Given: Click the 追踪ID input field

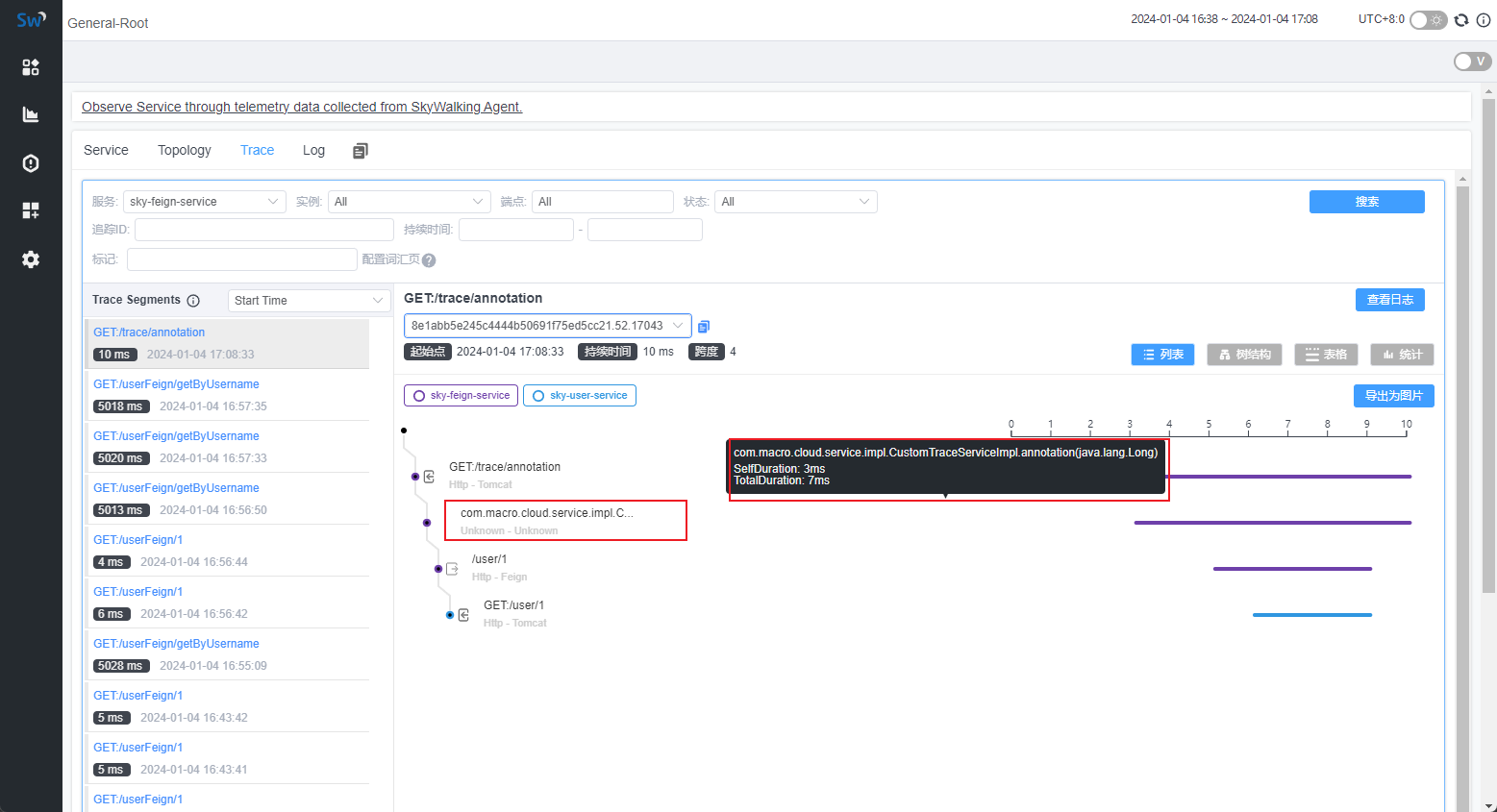Looking at the screenshot, I should (x=263, y=230).
